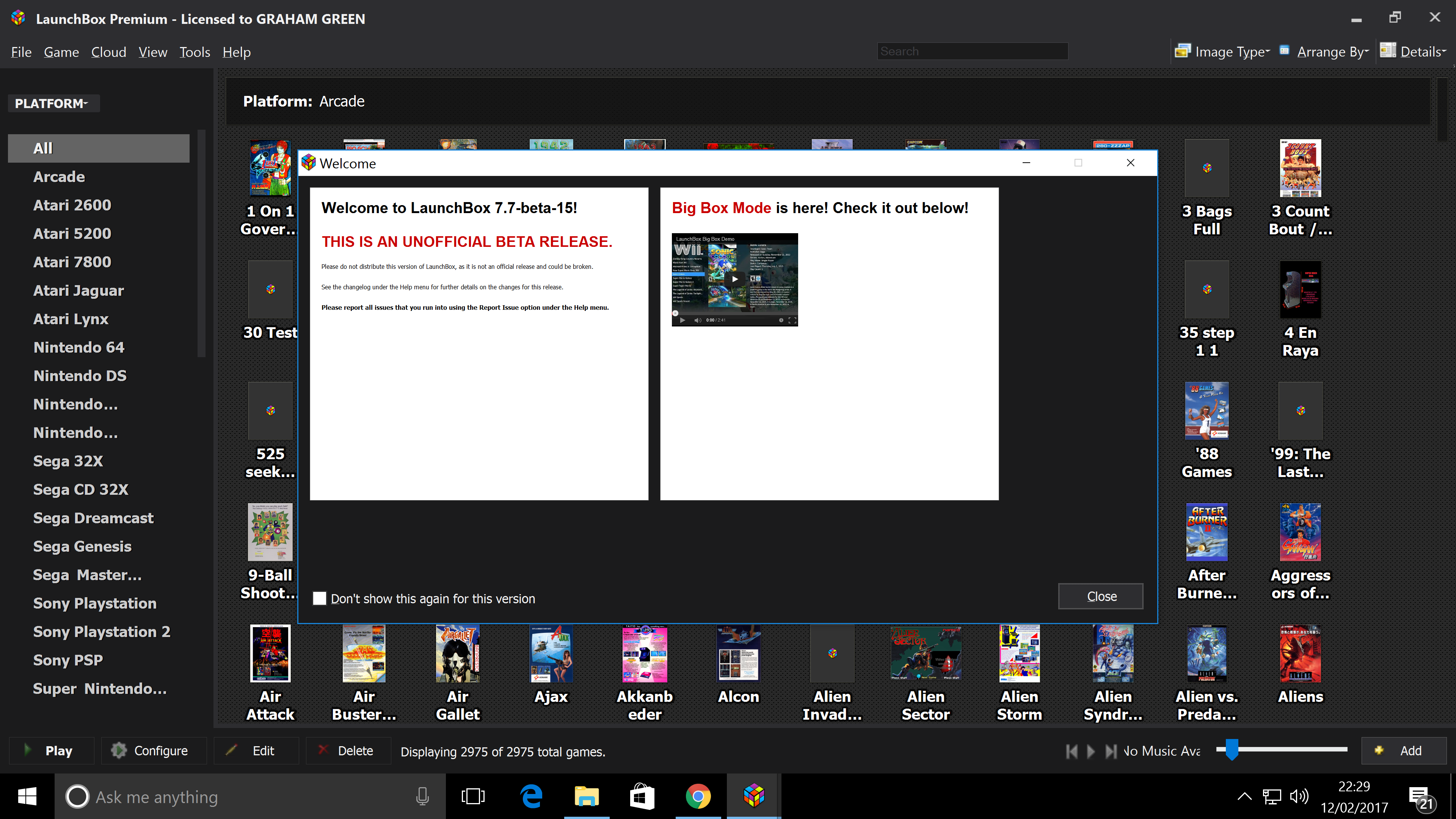Click music next track icon
Viewport: 1456px width, 819px height.
tap(1111, 751)
